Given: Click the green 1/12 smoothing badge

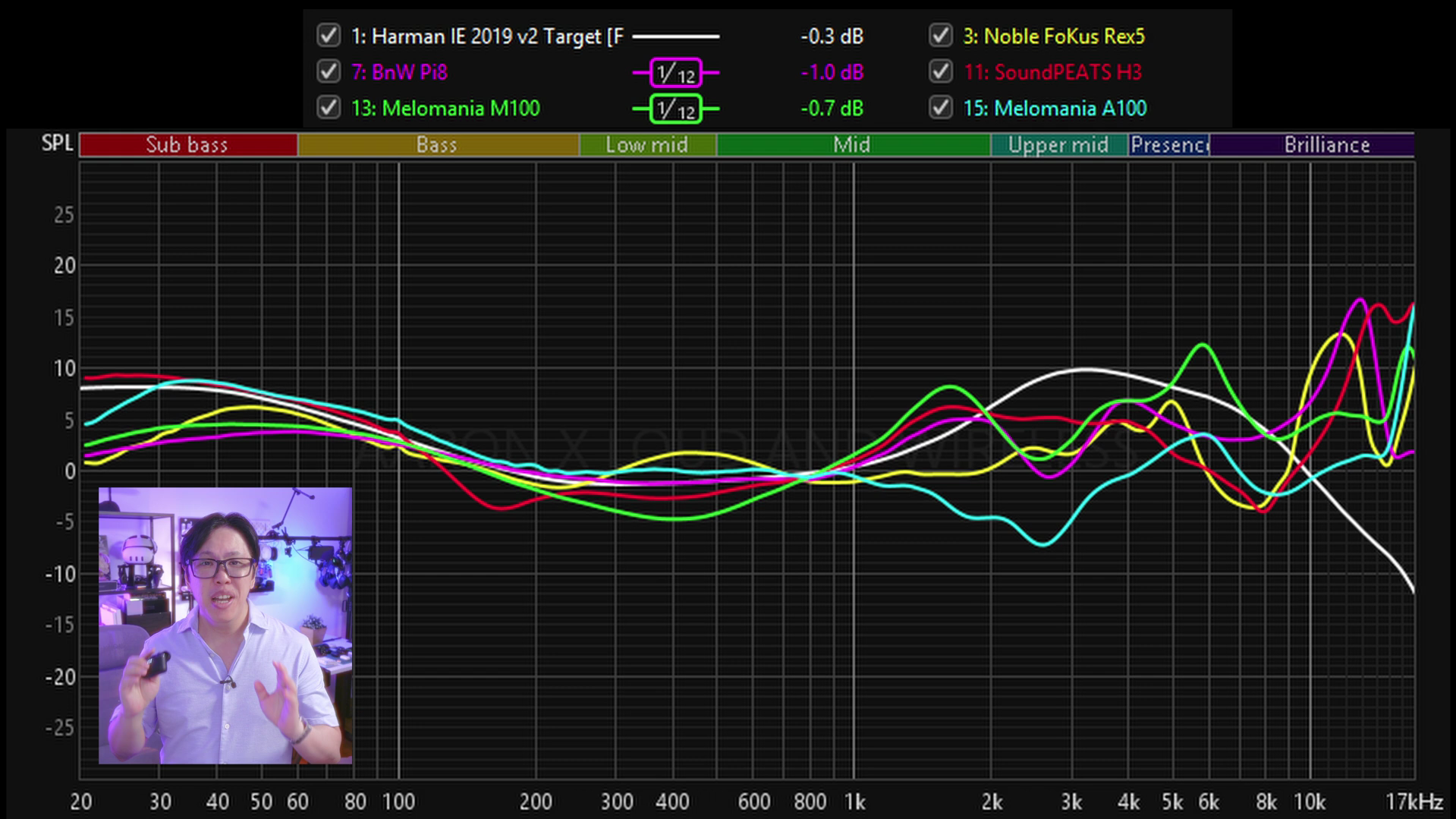Looking at the screenshot, I should 675,109.
